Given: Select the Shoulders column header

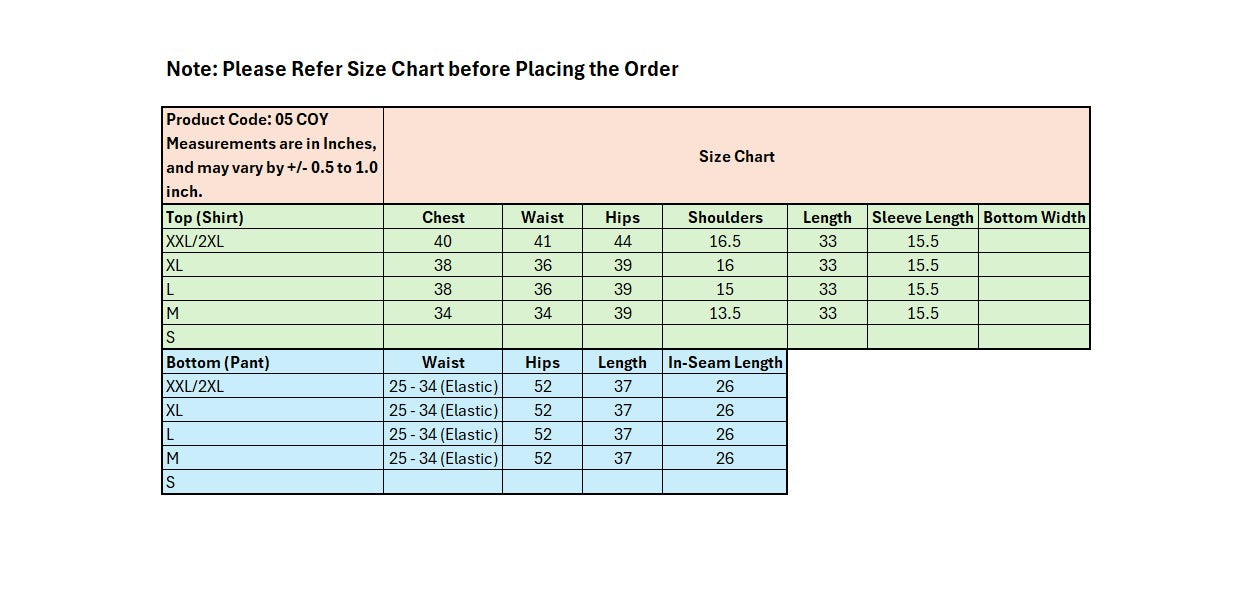Looking at the screenshot, I should pyautogui.click(x=725, y=217).
